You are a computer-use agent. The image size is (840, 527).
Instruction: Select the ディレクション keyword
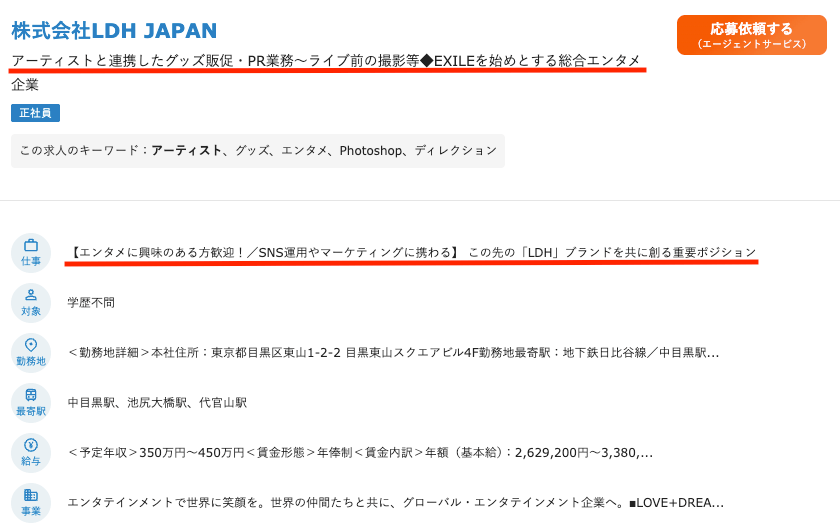pyautogui.click(x=456, y=150)
